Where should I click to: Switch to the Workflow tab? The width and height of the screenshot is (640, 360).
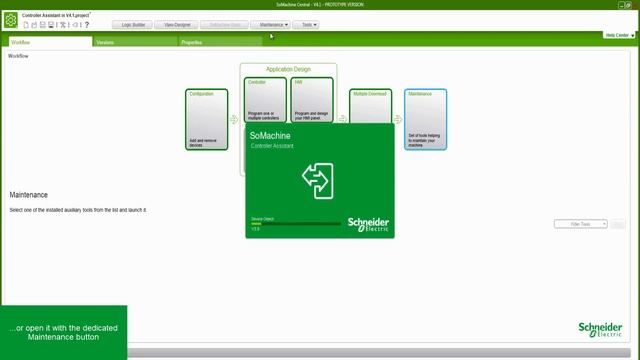(x=51, y=42)
